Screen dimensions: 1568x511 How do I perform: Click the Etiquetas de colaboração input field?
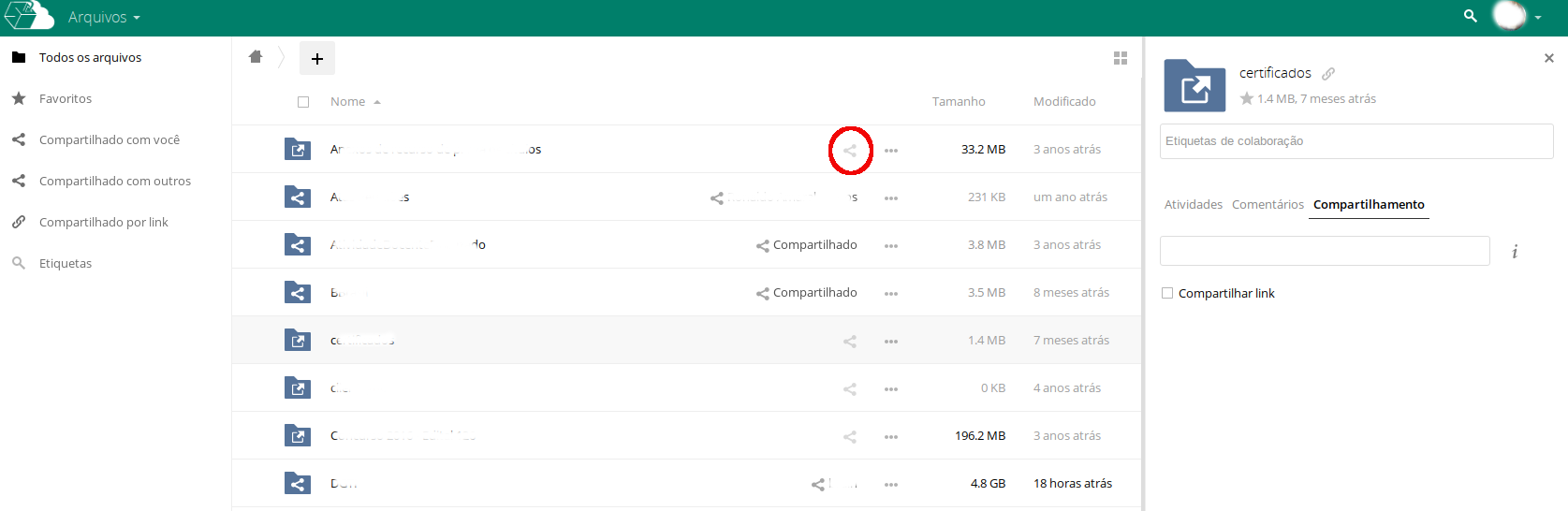(1356, 141)
